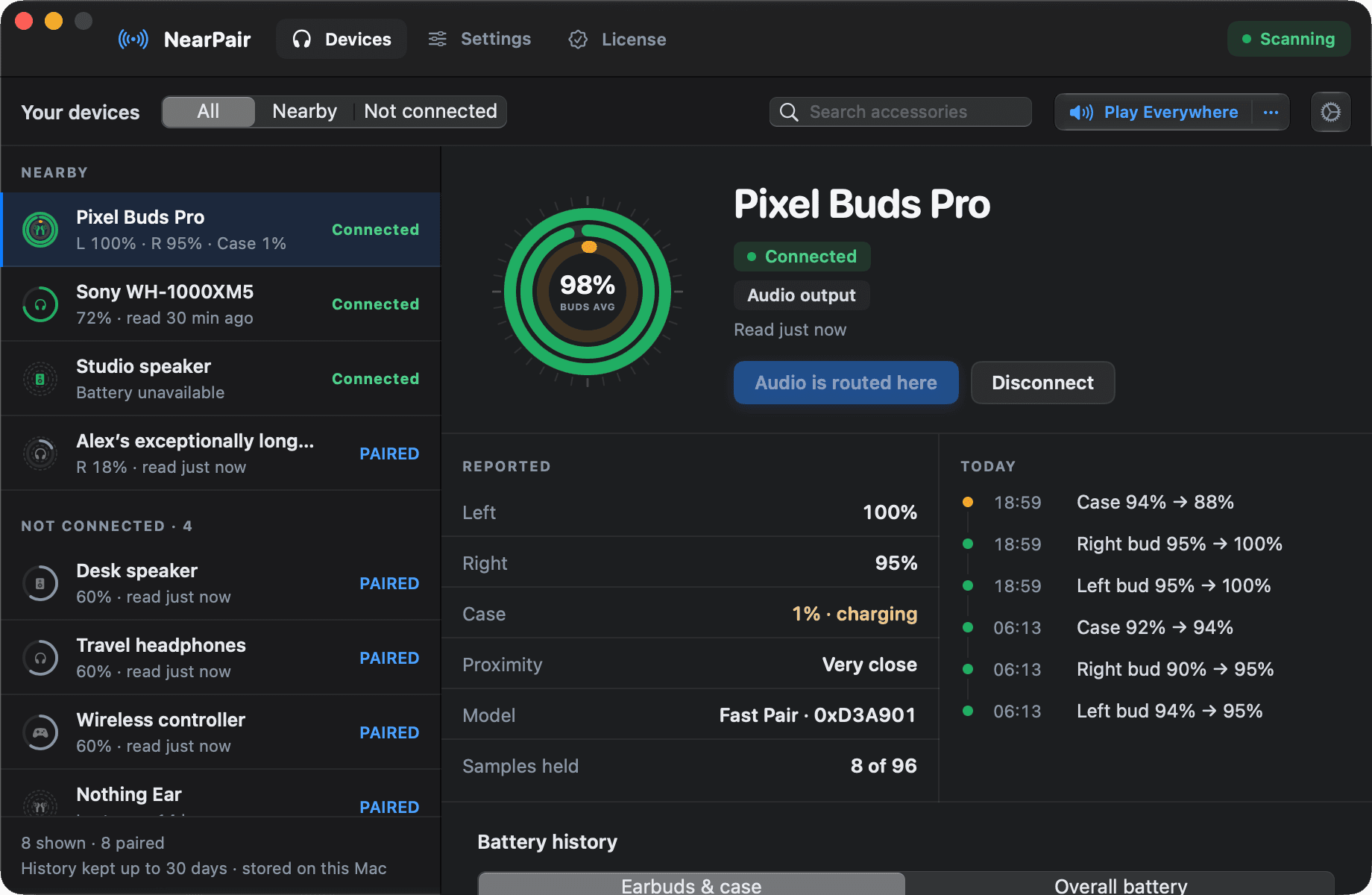Click Audio is routed here button
The height and width of the screenshot is (895, 1372).
846,383
